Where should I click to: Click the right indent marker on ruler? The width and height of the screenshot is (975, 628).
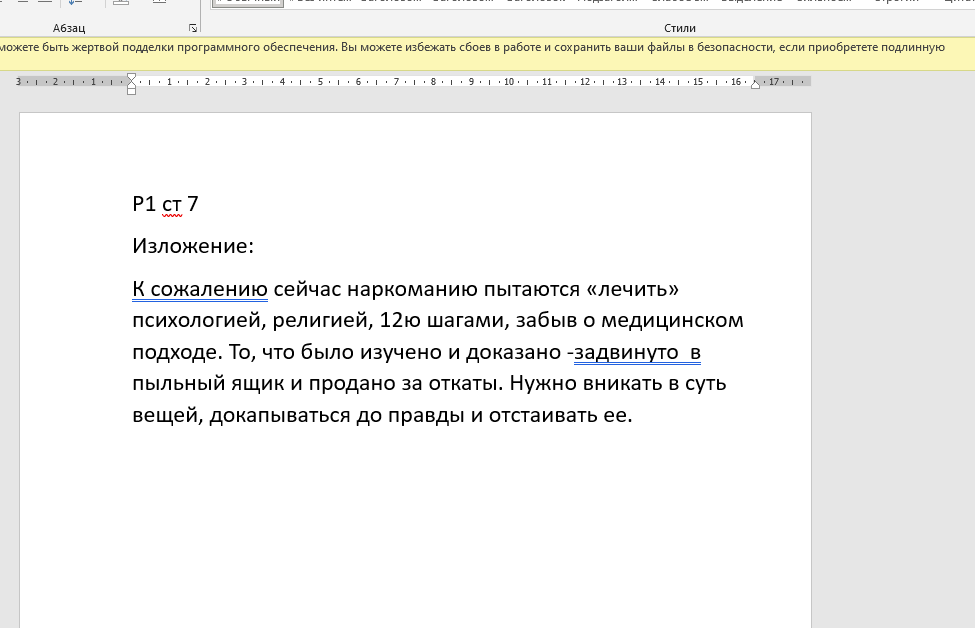click(x=755, y=85)
